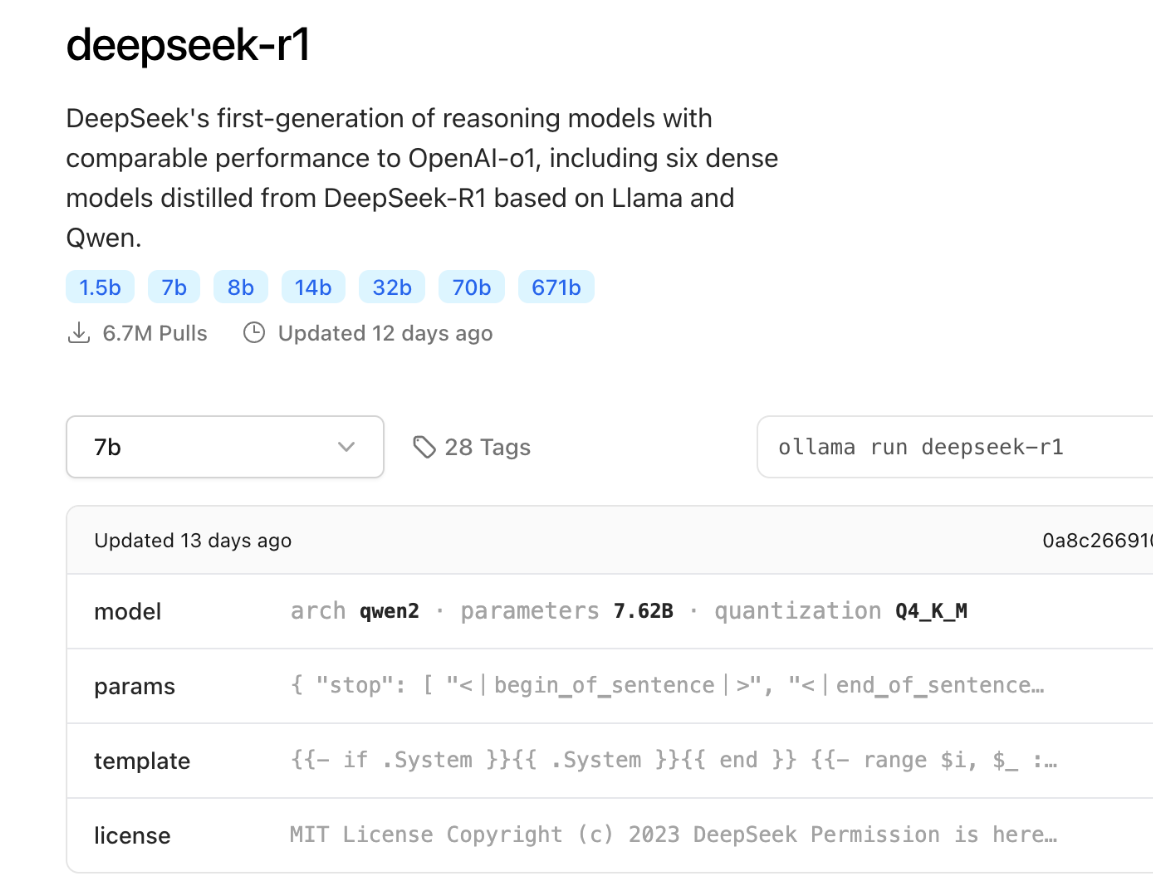Image resolution: width=1153 pixels, height=879 pixels.
Task: Click the chevron arrow in the 7b selector
Action: [x=346, y=446]
